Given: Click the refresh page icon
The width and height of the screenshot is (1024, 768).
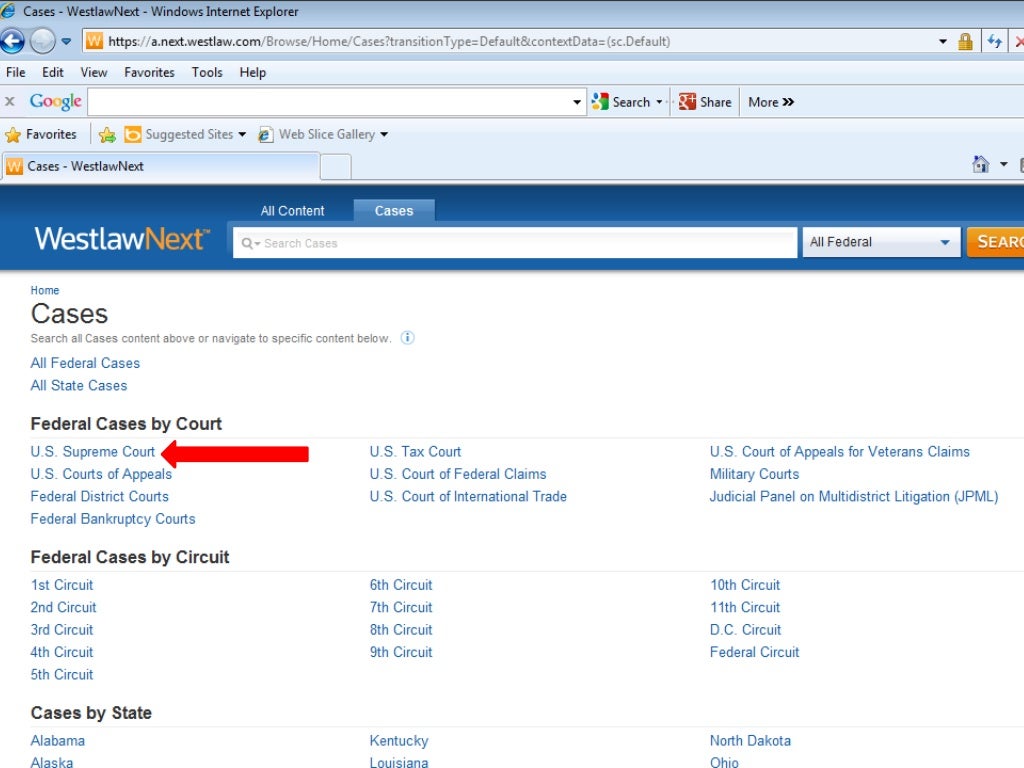Looking at the screenshot, I should click(994, 41).
